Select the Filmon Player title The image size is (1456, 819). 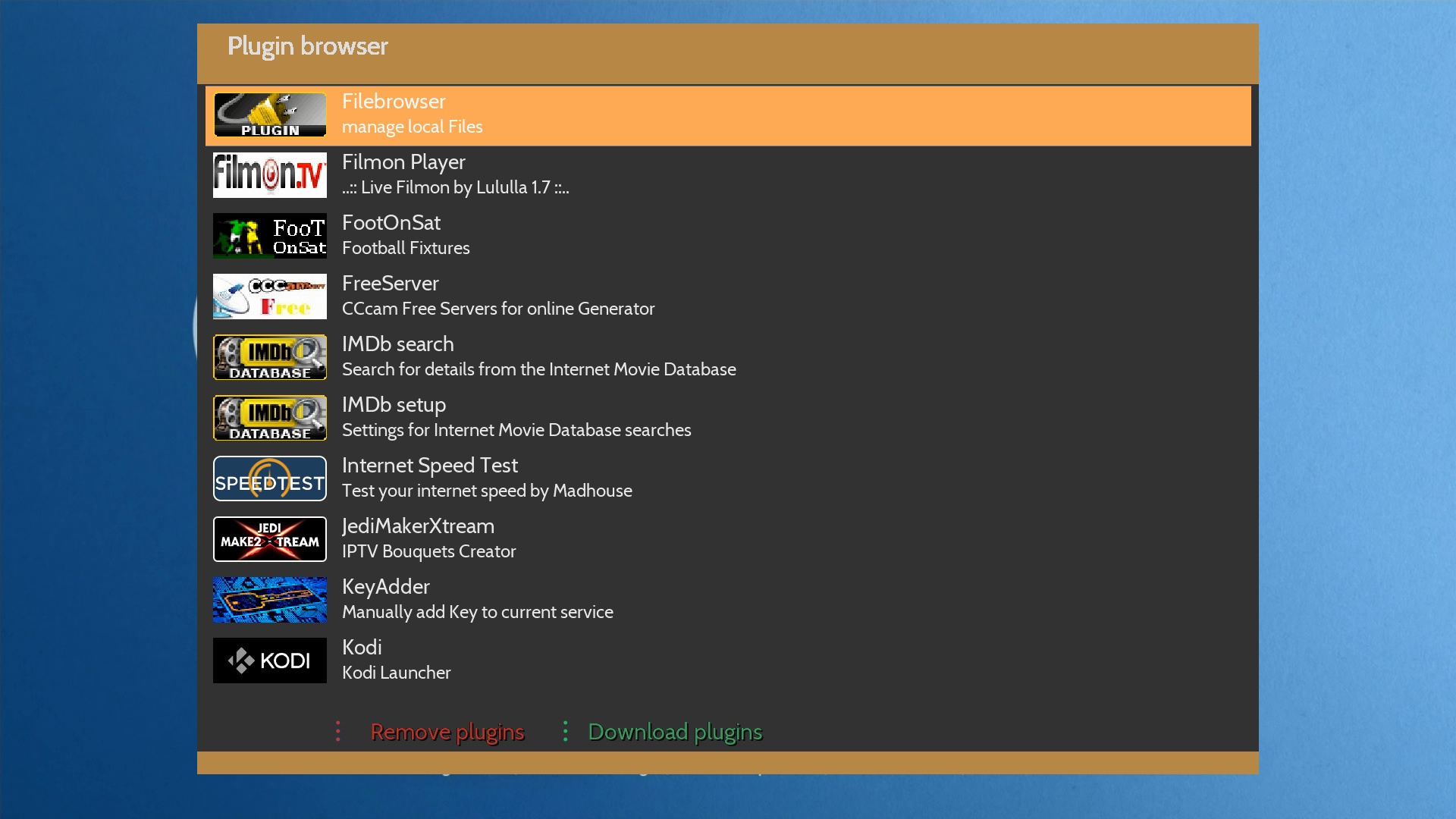tap(403, 162)
